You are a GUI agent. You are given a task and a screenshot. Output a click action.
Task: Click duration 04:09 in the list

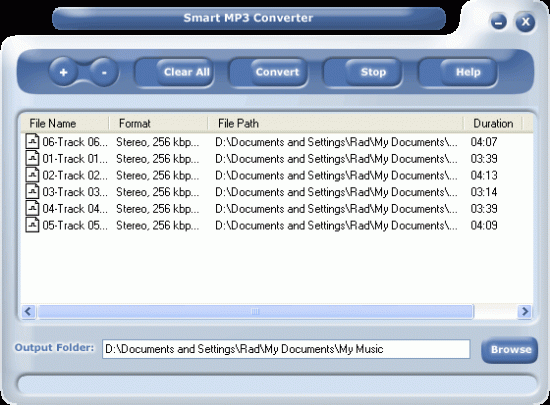tap(484, 225)
